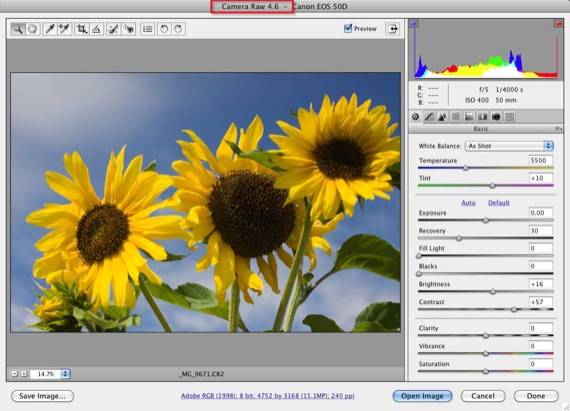The image size is (570, 411).
Task: Click the _MG_9671.CR2 file name
Action: (x=202, y=374)
